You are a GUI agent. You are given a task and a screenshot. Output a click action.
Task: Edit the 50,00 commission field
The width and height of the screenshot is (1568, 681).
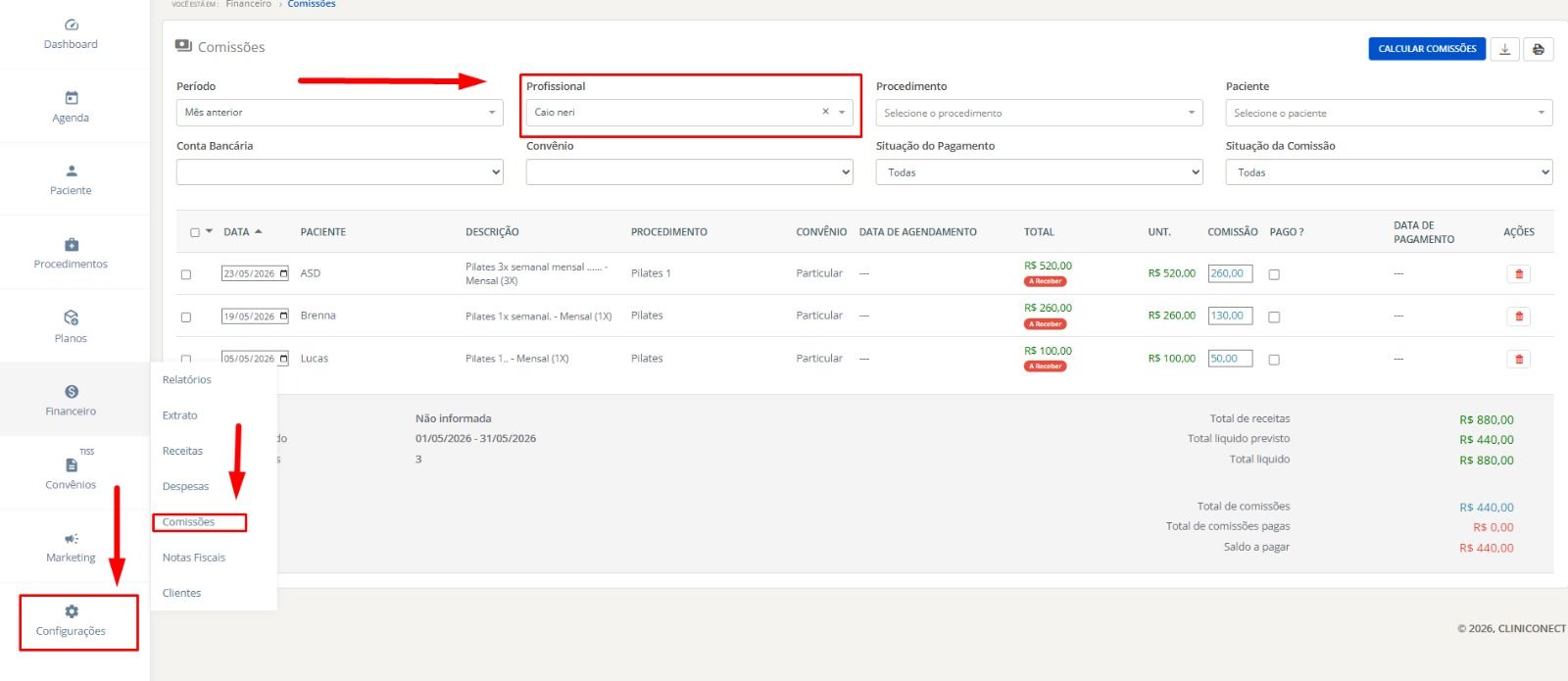click(x=1230, y=359)
